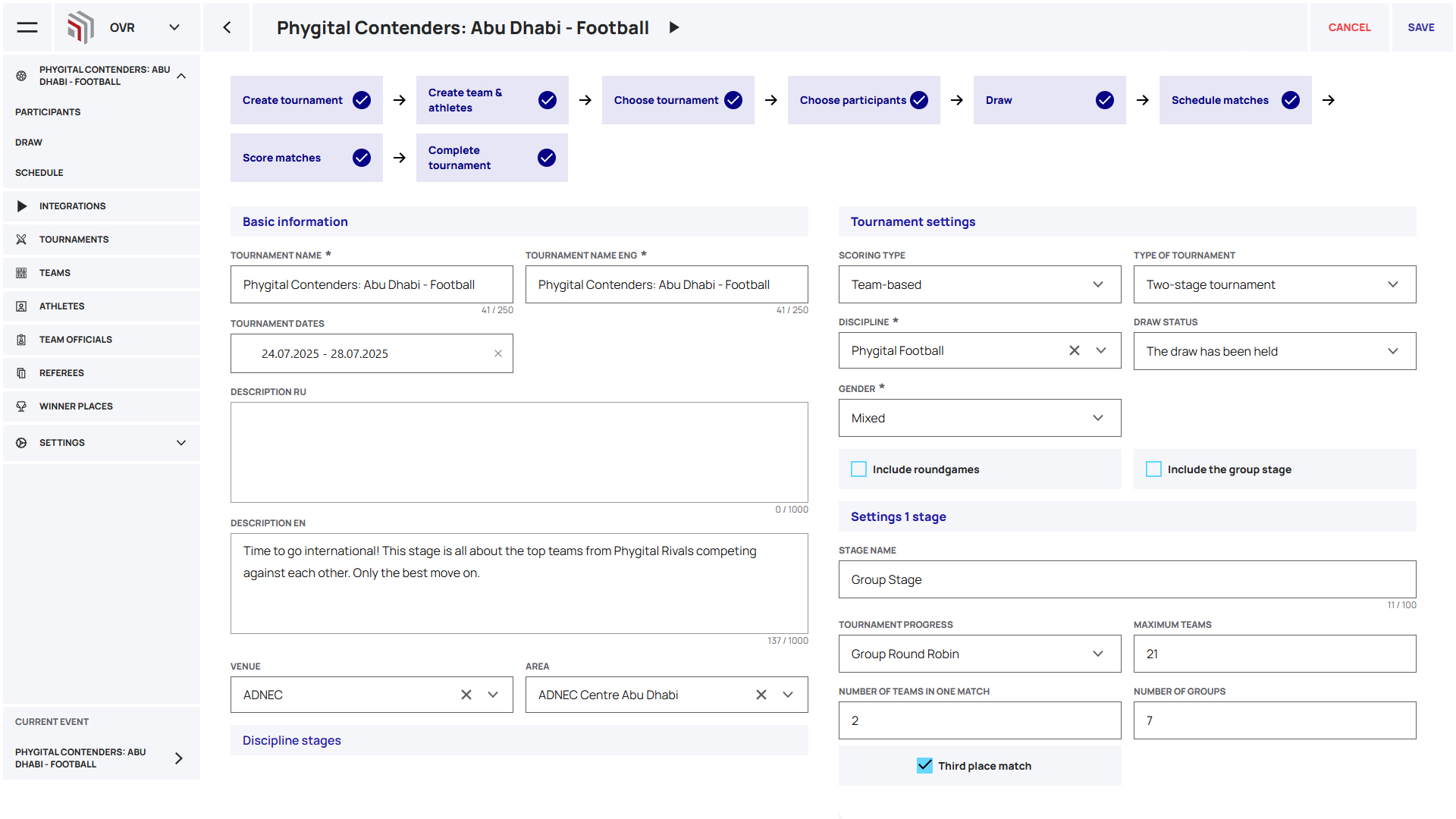
Task: Click the Winner Places trophy icon
Action: (21, 406)
